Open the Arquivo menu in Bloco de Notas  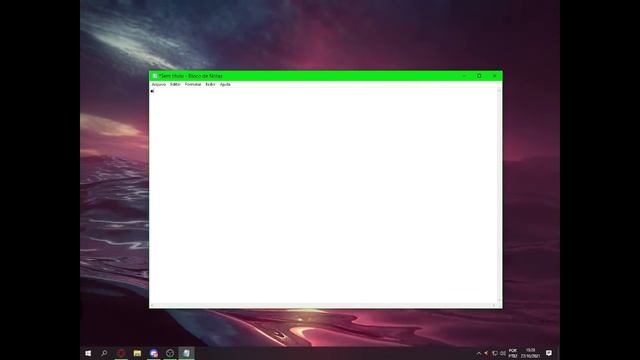[159, 84]
